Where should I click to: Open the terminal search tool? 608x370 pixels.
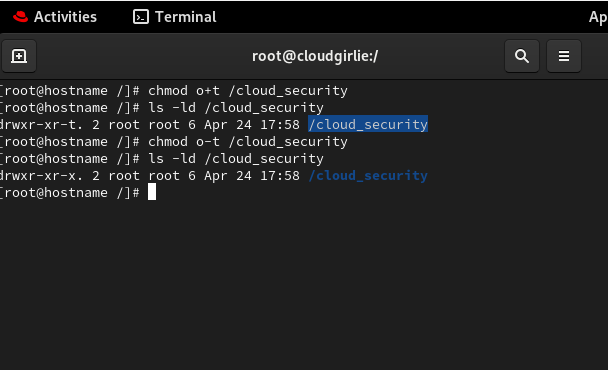[522, 56]
